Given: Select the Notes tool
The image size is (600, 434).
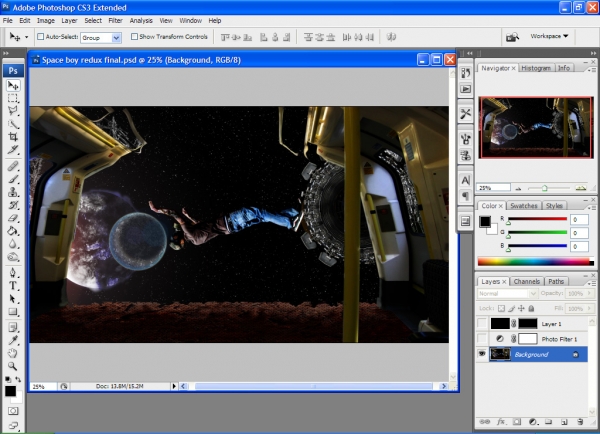Looking at the screenshot, I should click(x=13, y=327).
